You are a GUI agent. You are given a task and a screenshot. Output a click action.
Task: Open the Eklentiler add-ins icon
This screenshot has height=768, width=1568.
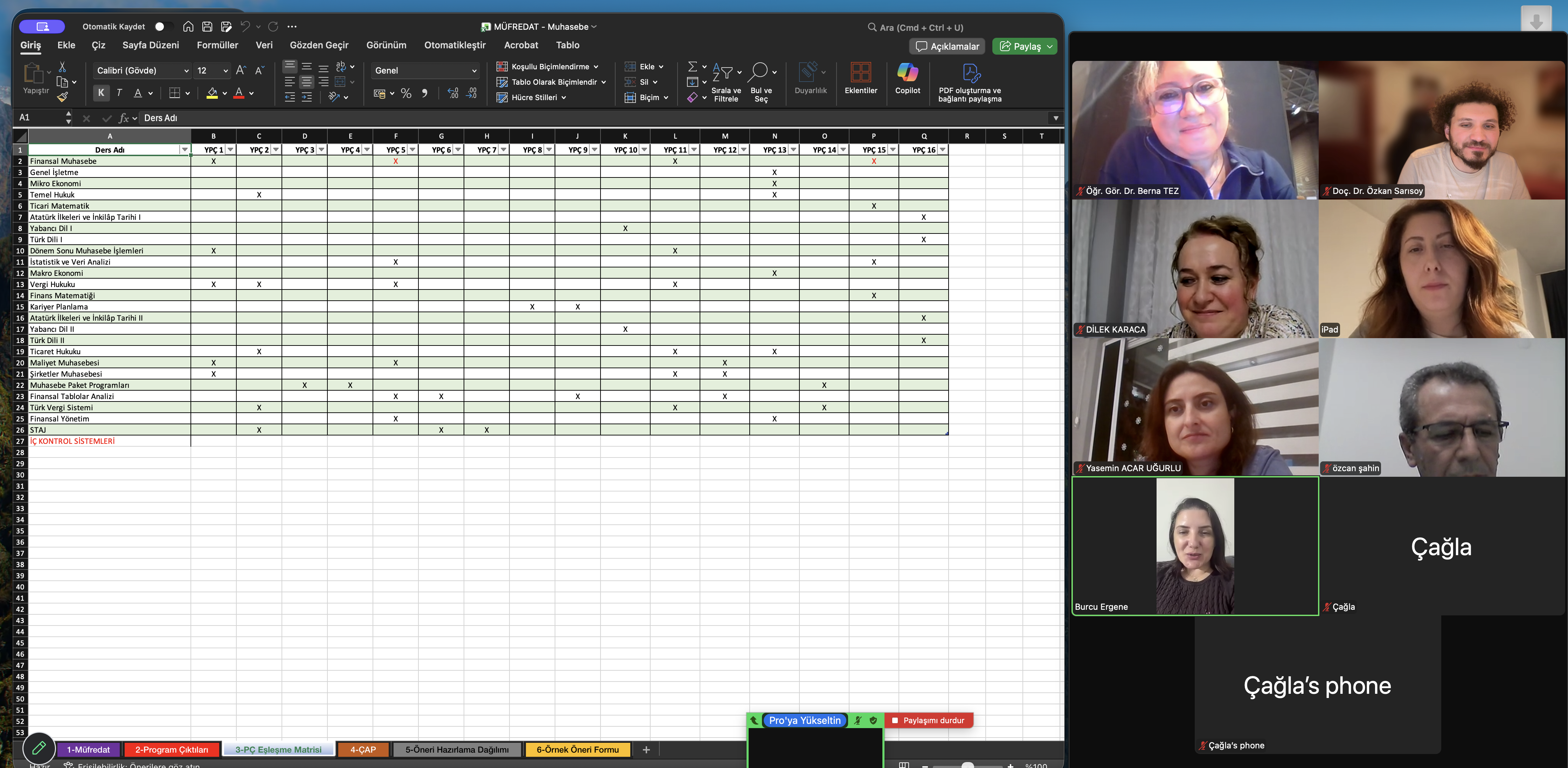(860, 73)
